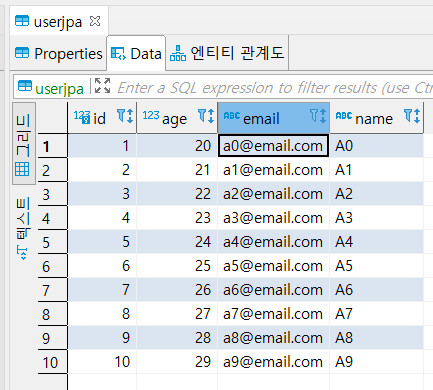This screenshot has width=433, height=390.
Task: Open filter/sort icon on email column
Action: coord(318,116)
